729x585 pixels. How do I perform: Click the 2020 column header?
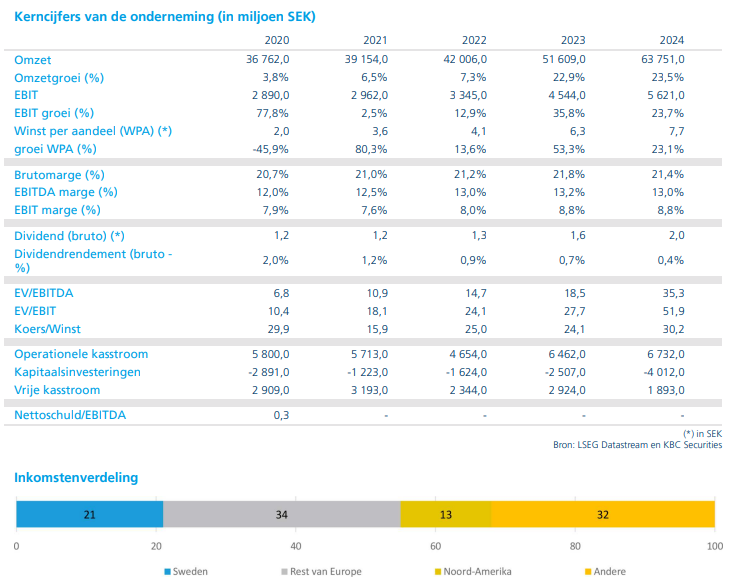pyautogui.click(x=276, y=41)
